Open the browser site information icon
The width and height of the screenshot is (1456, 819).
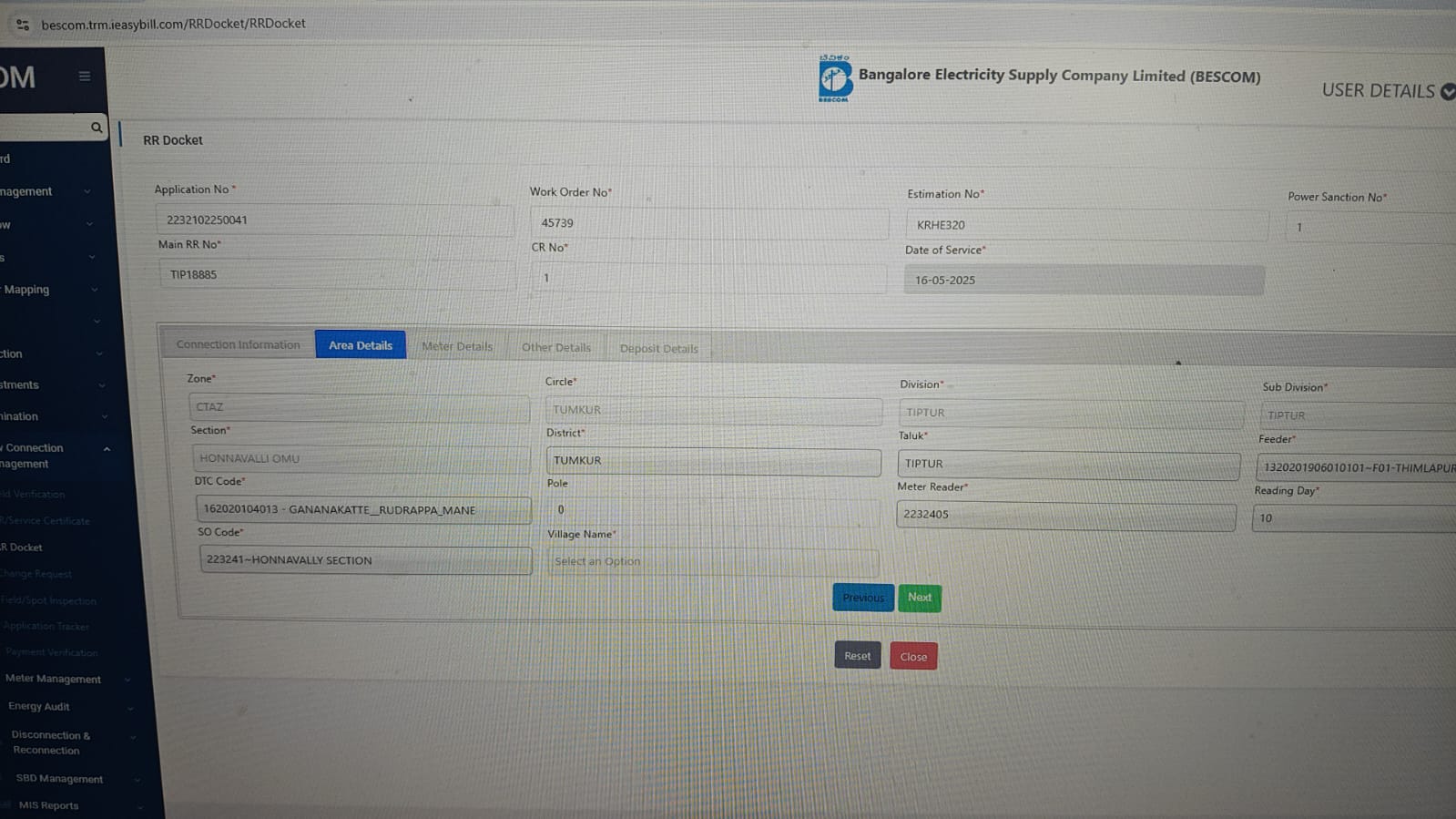(23, 25)
